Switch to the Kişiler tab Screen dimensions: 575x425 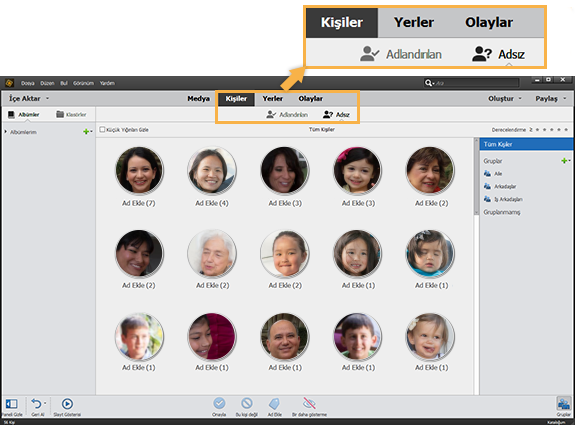point(236,99)
